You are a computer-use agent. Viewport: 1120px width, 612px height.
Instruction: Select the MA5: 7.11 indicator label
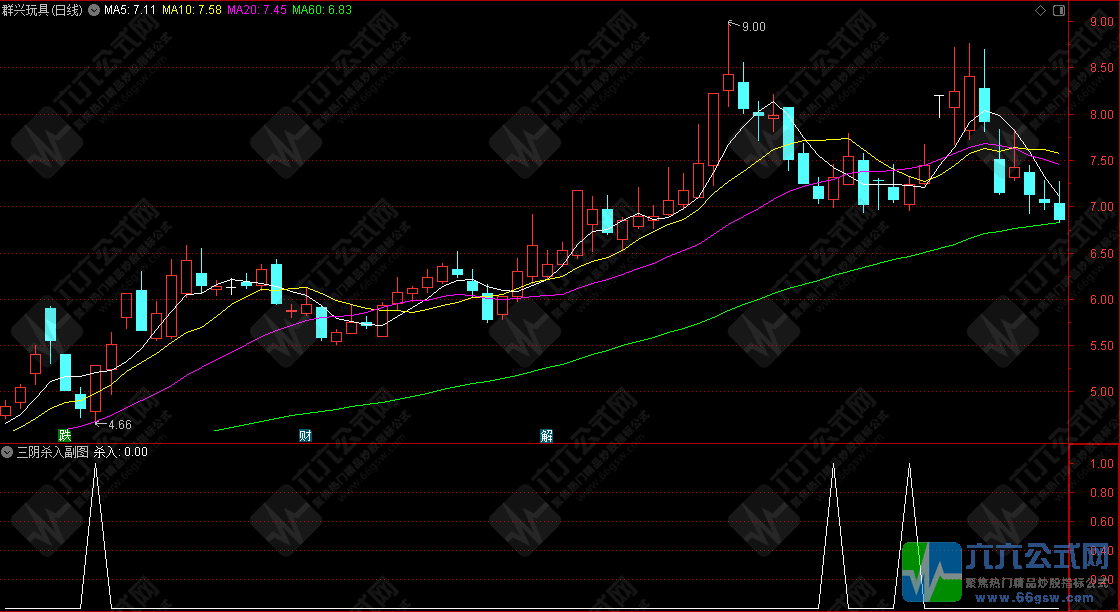[x=131, y=10]
